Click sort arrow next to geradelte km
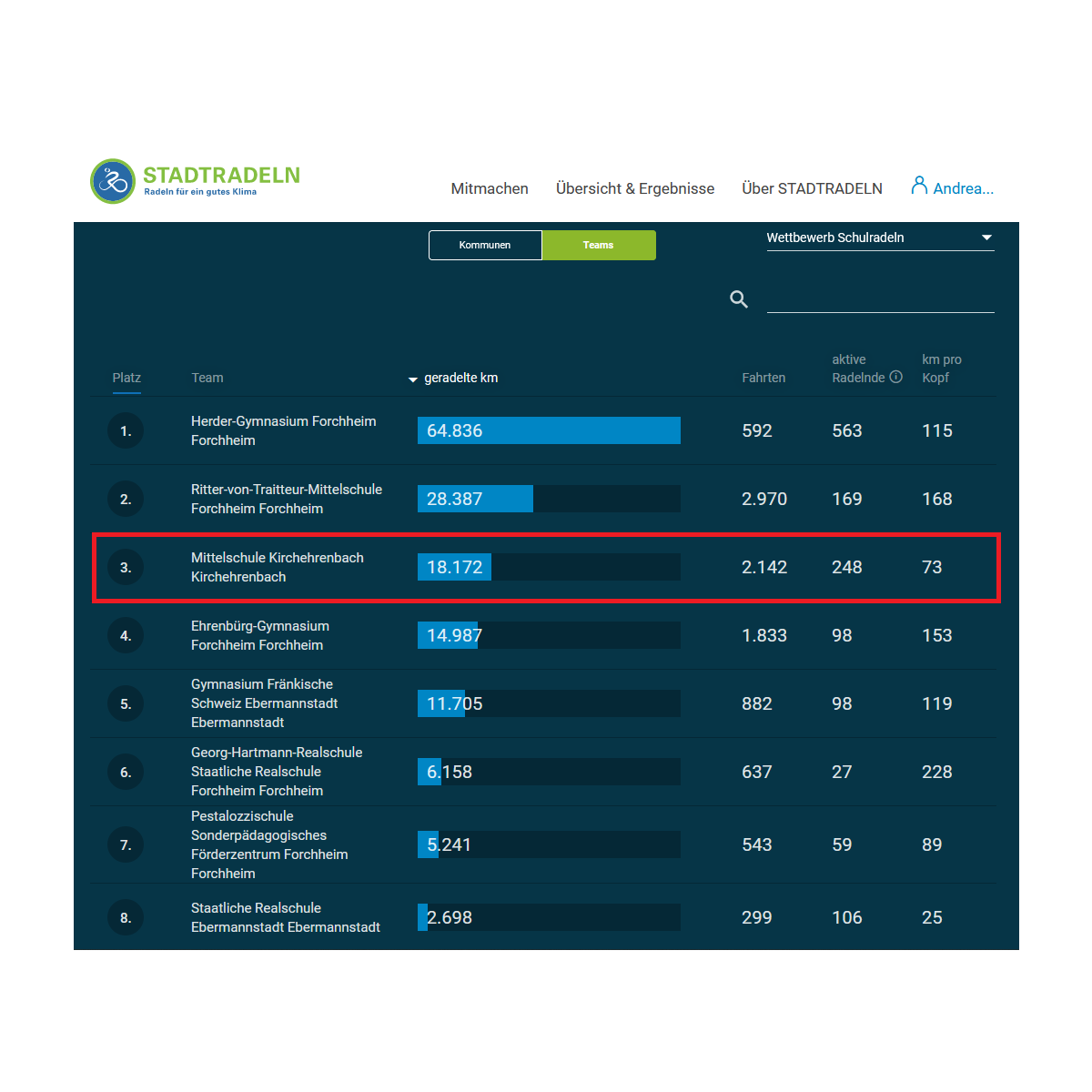The image size is (1092, 1092). pyautogui.click(x=413, y=379)
